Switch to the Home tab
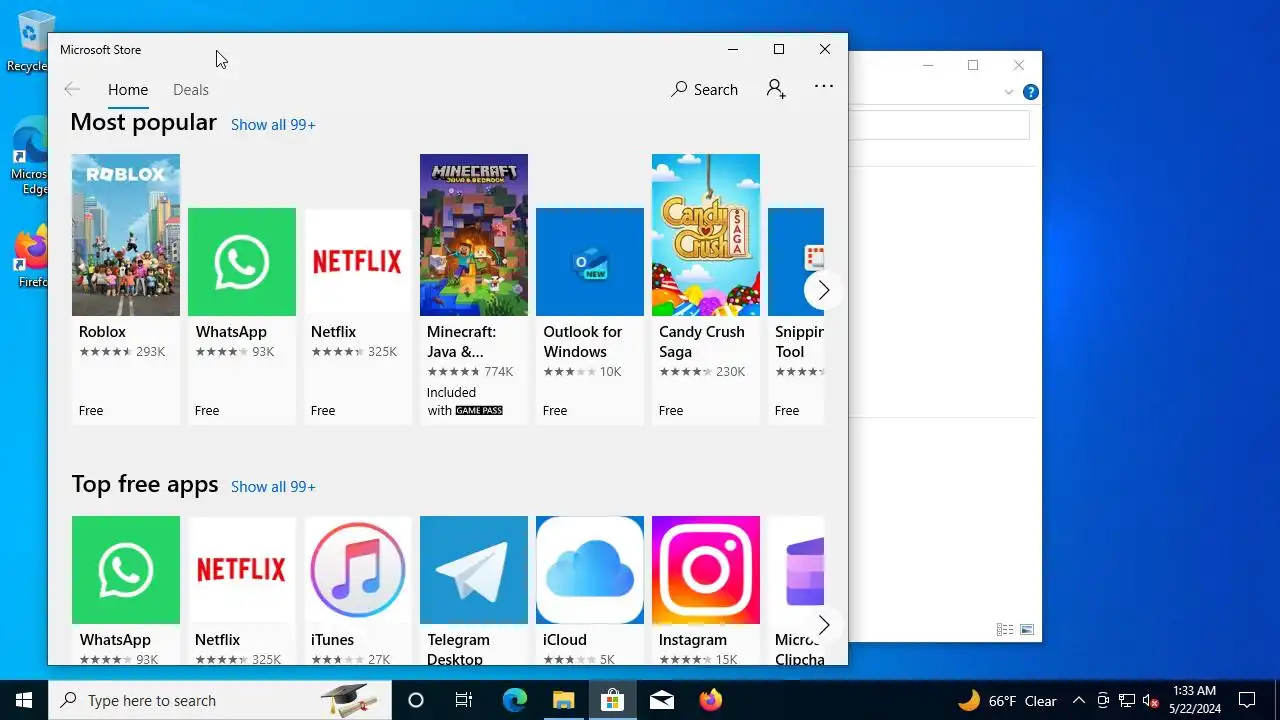The width and height of the screenshot is (1280, 720). point(128,90)
